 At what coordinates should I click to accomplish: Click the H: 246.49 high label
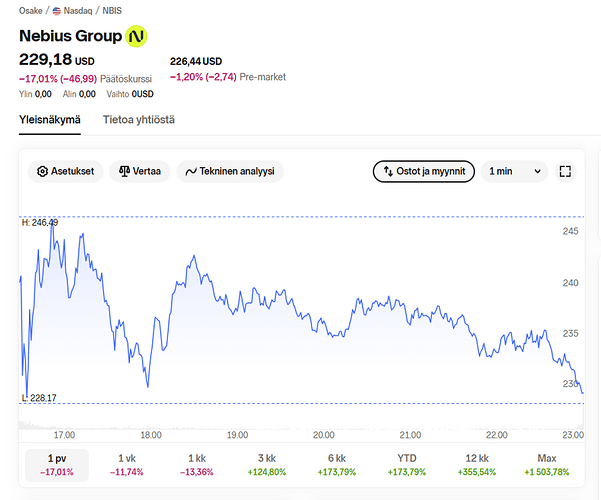pyautogui.click(x=40, y=222)
